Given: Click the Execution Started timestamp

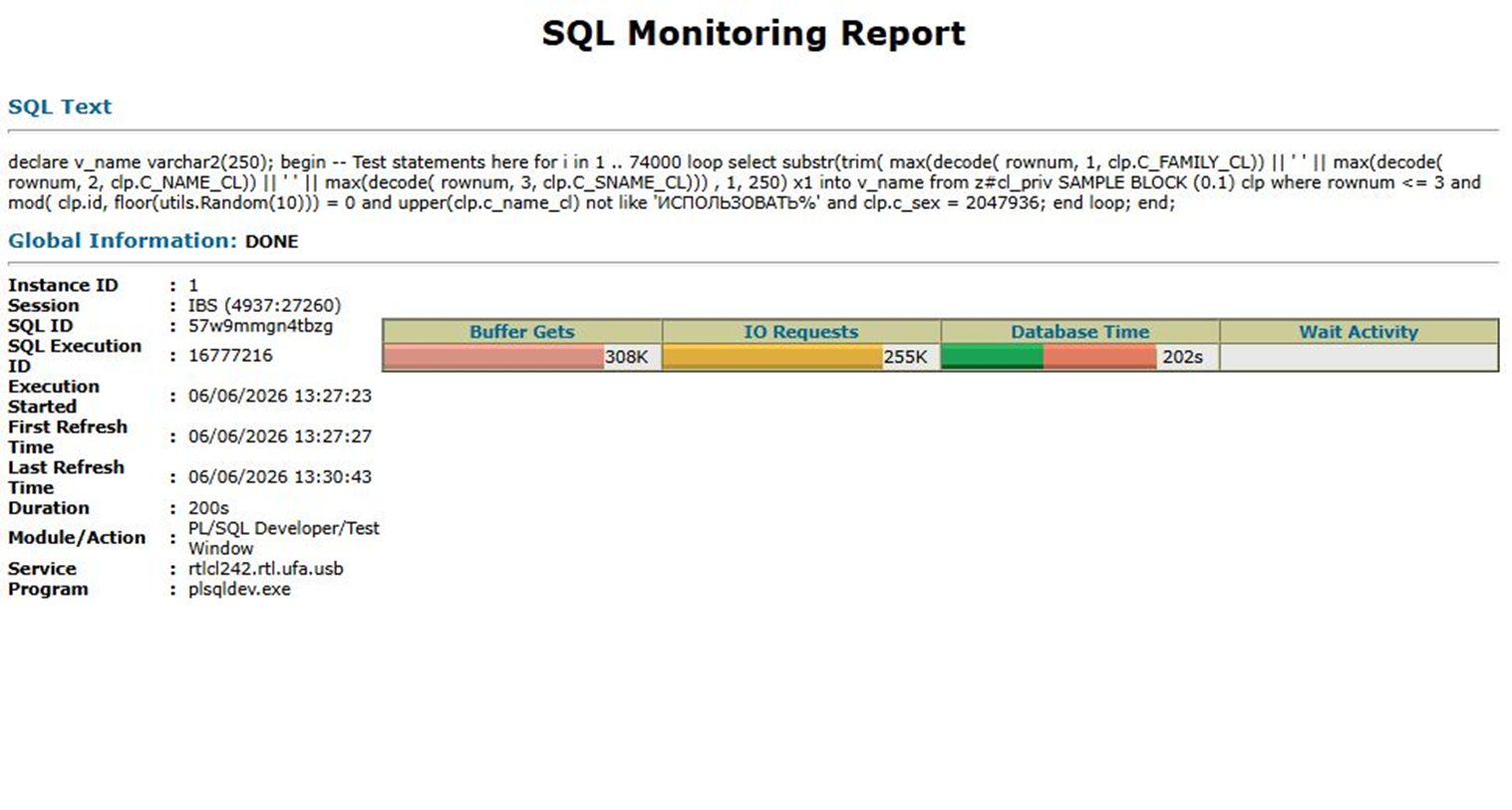Looking at the screenshot, I should 280,396.
